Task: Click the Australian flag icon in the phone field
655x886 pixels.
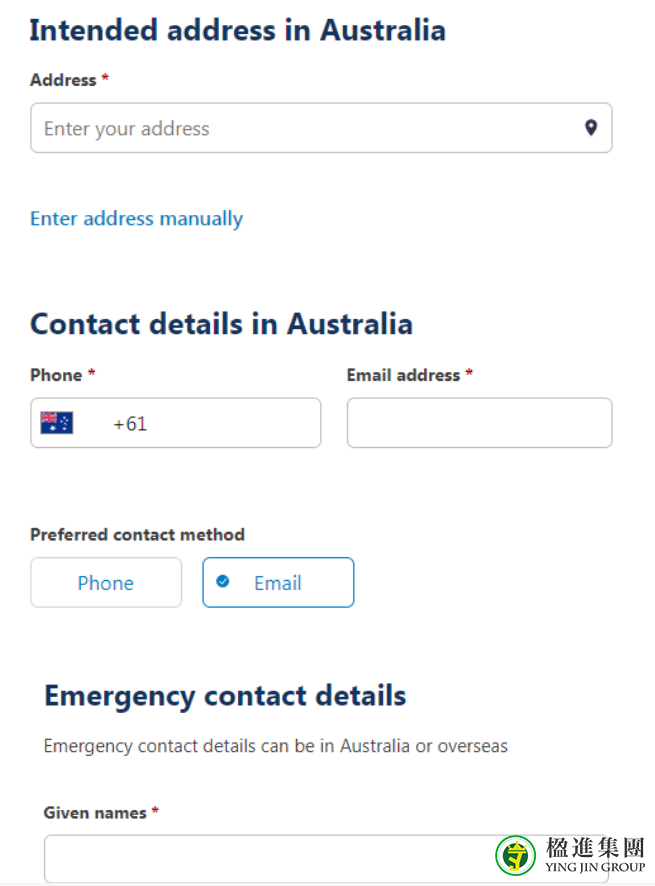Action: tap(57, 423)
